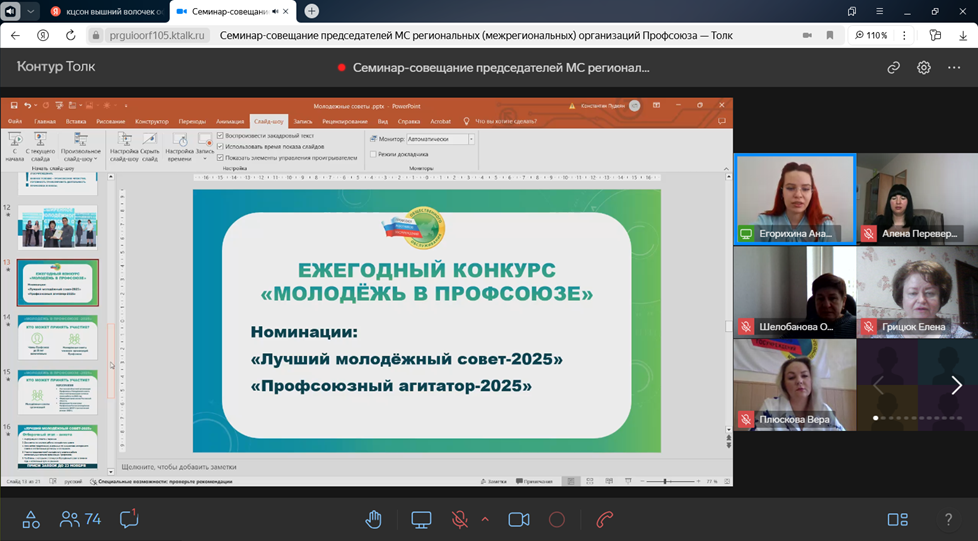Leave the call with the red phone icon
This screenshot has height=541, width=978.
[604, 519]
